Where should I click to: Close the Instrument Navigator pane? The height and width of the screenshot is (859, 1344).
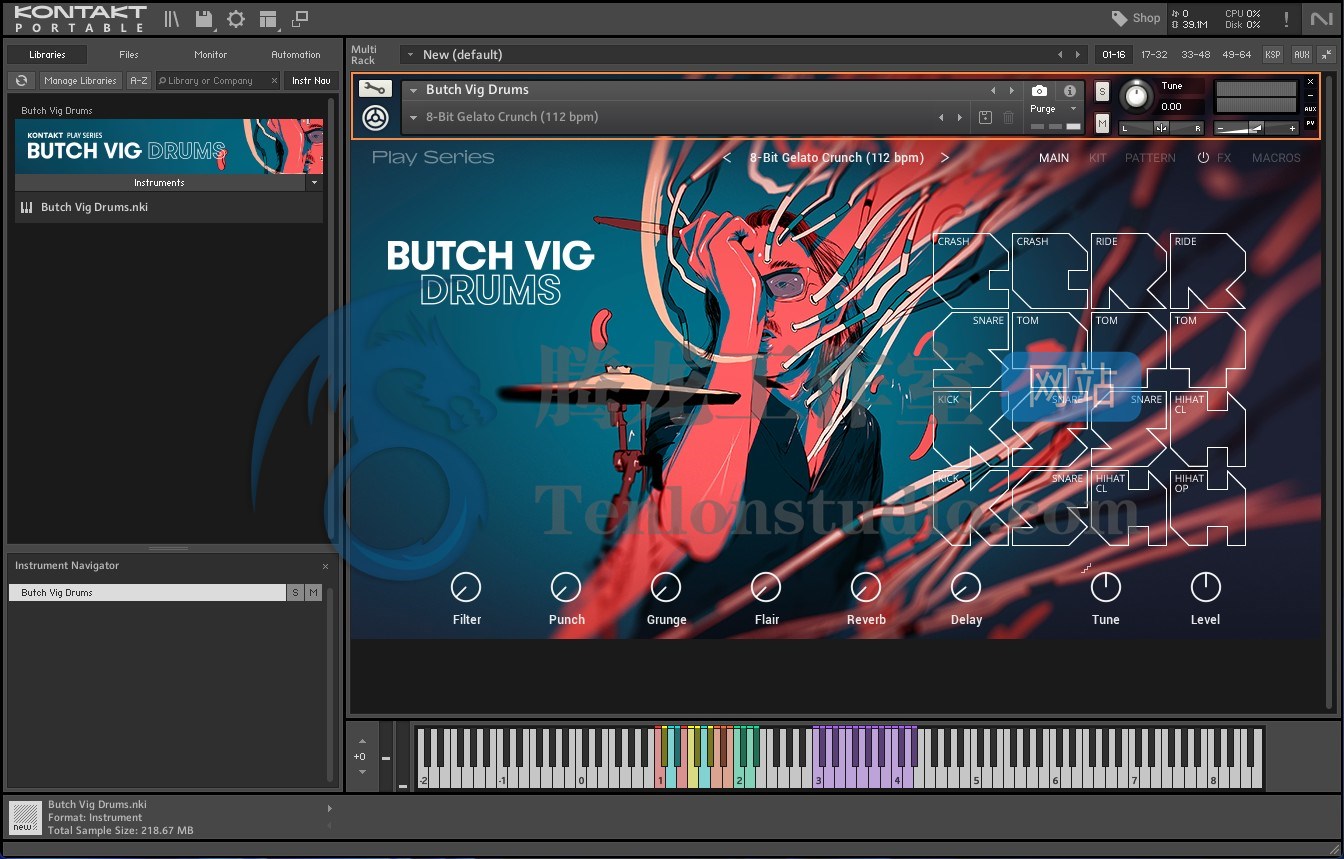325,566
